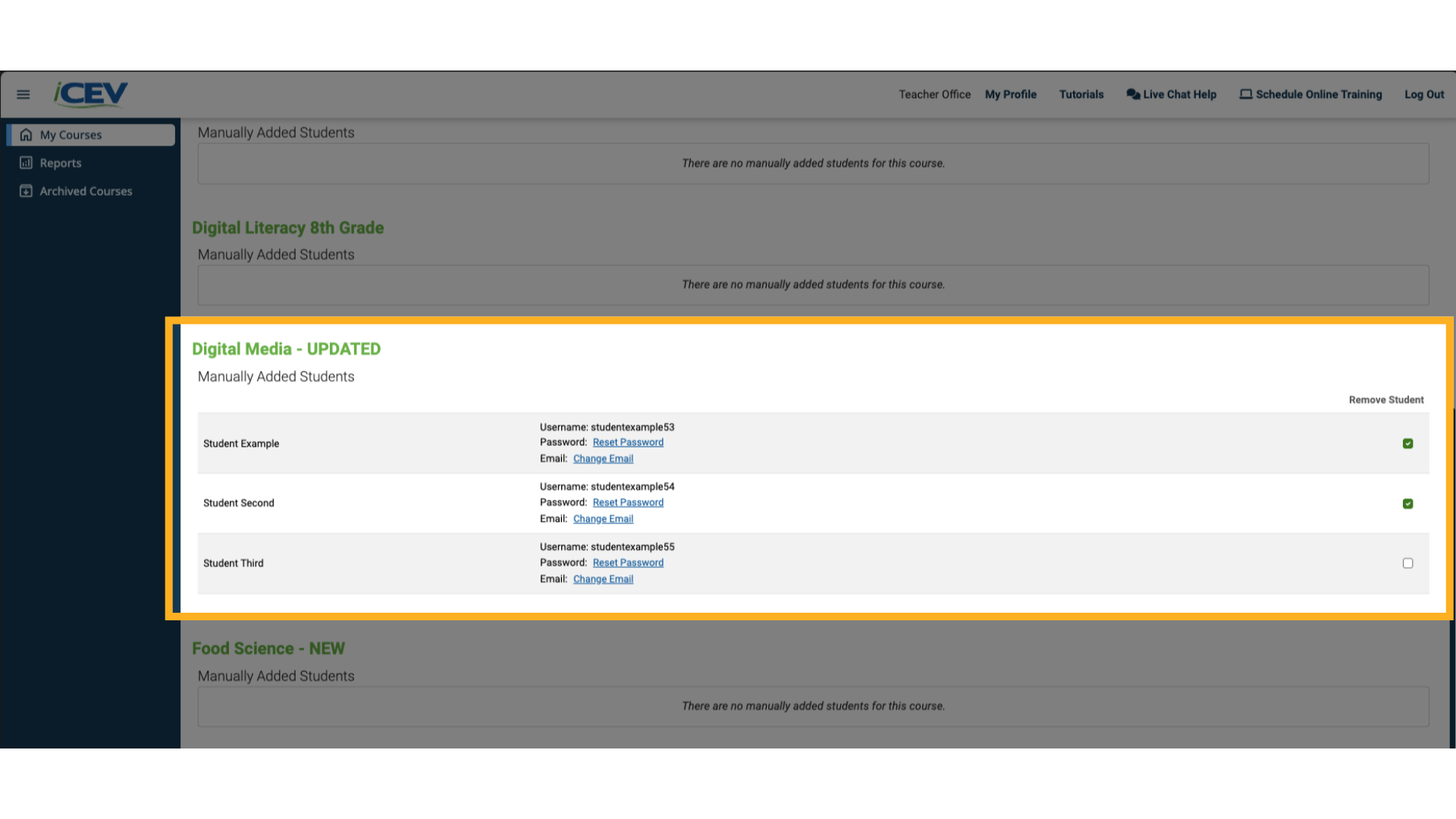Reset Password for studentexample54

point(628,502)
